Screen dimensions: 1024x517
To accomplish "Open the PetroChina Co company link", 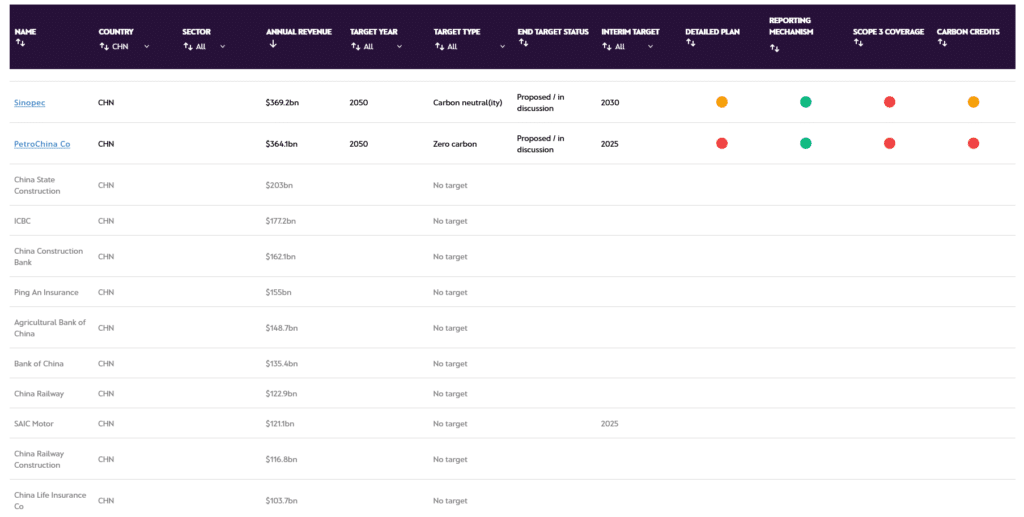I will pos(42,144).
